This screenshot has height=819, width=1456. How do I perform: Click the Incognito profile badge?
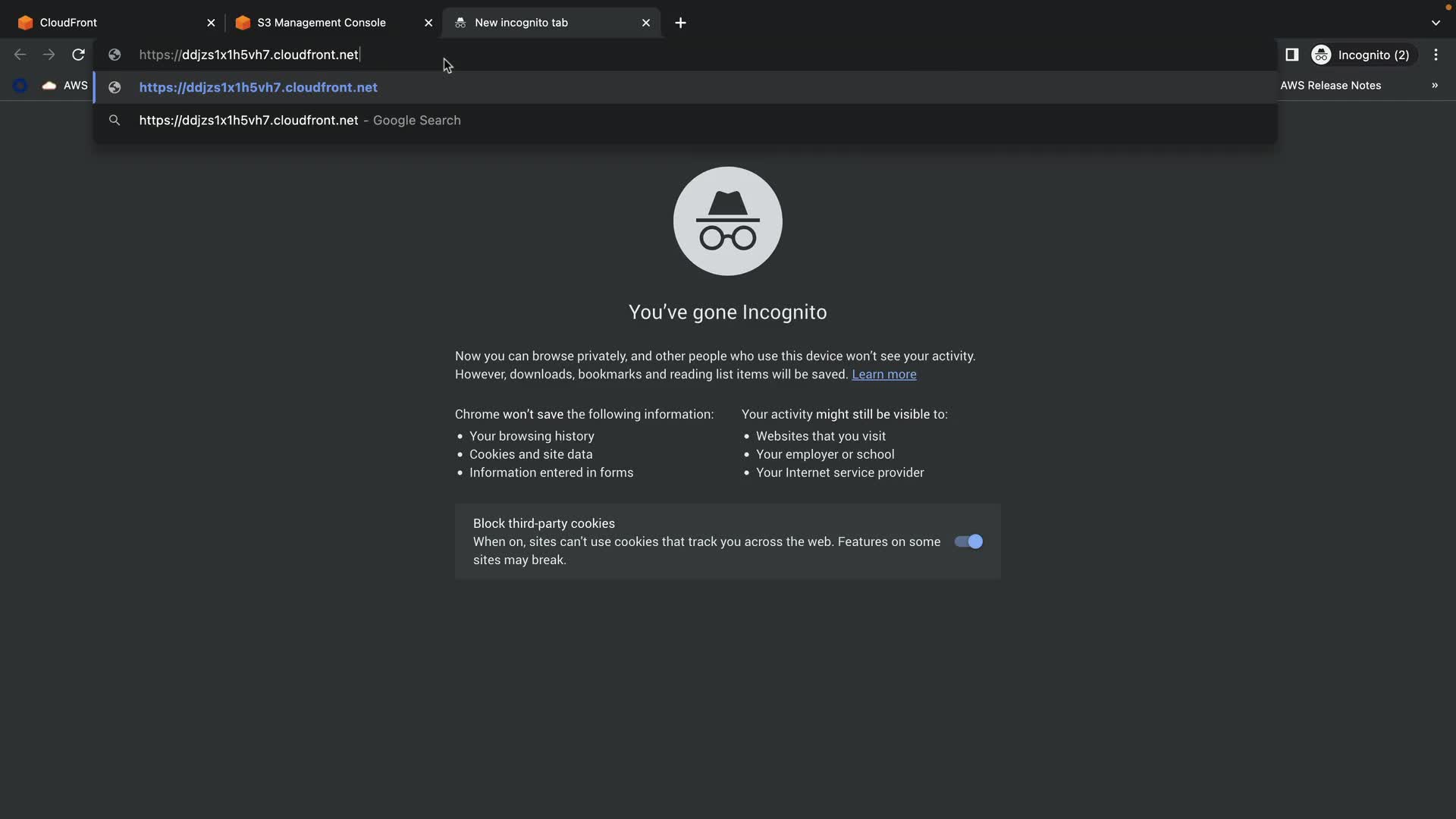(x=1361, y=55)
